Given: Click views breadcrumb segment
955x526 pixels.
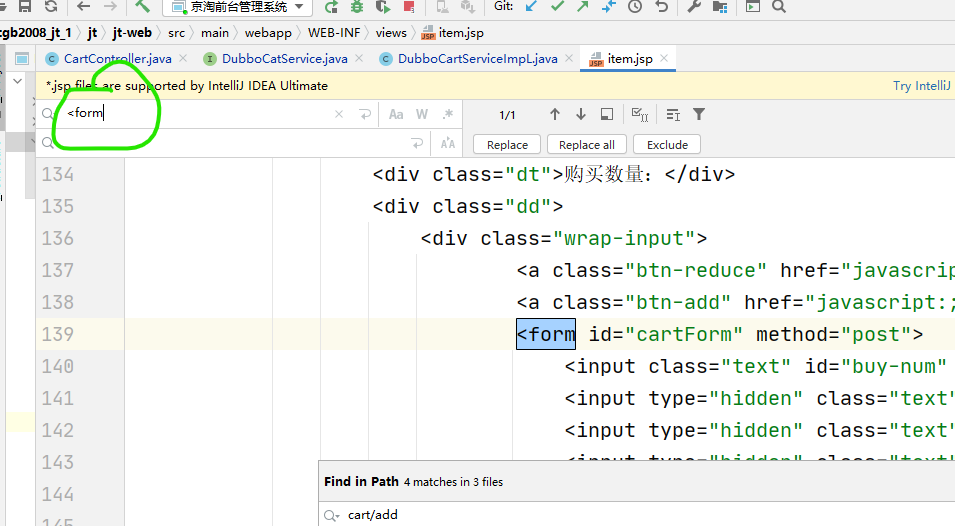Looking at the screenshot, I should tap(391, 33).
